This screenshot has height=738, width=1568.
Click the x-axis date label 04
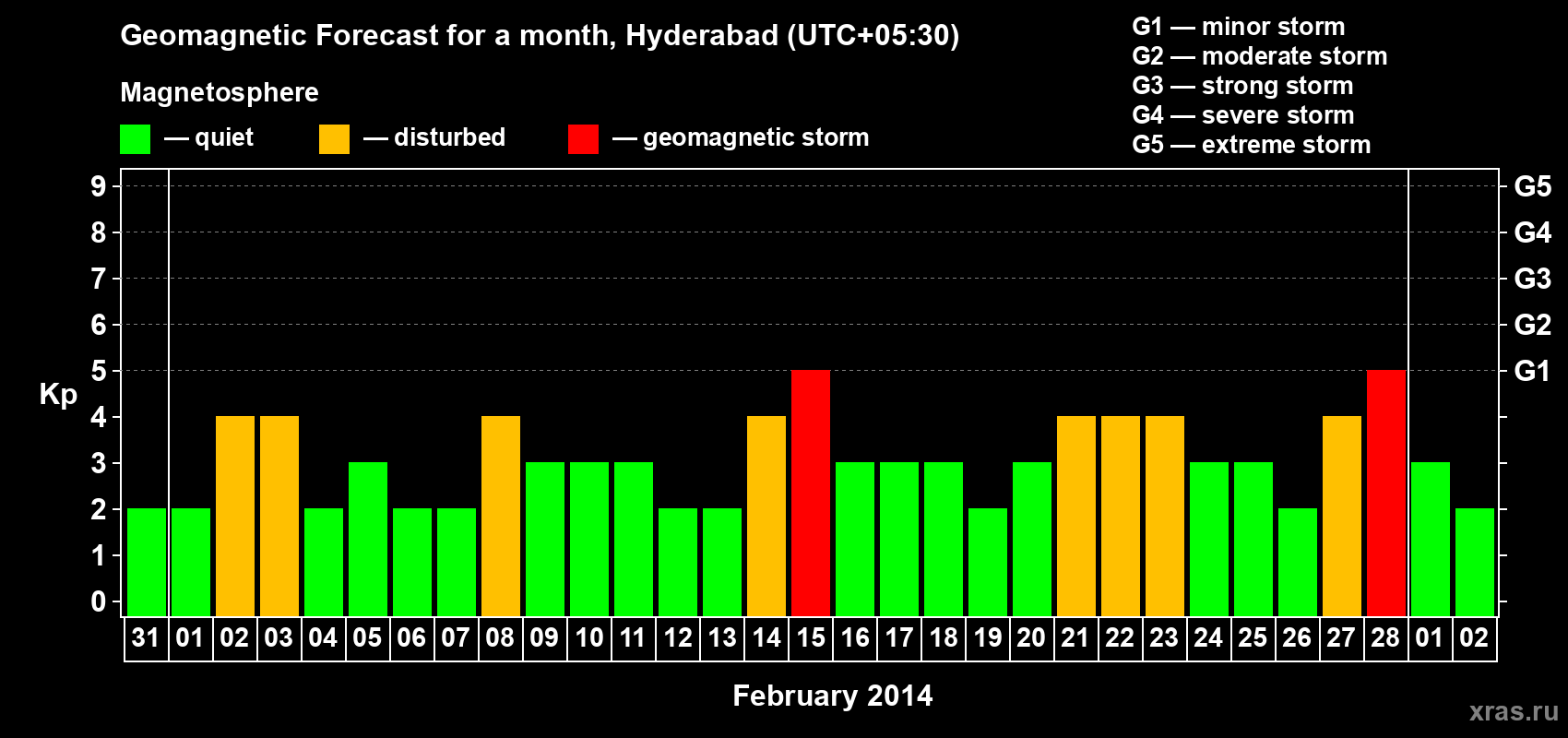pos(323,638)
